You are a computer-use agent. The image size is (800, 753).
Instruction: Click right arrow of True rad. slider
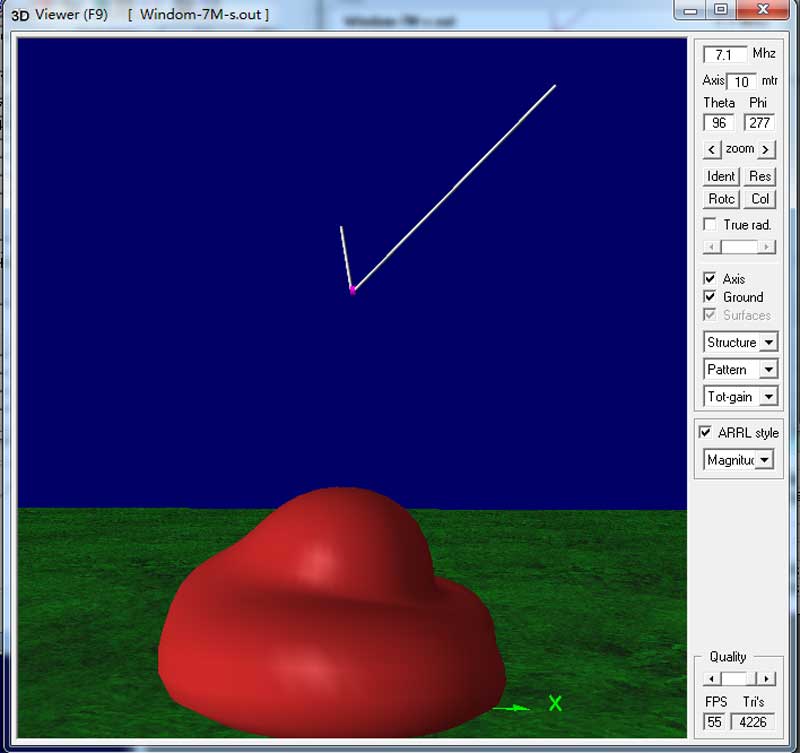766,247
